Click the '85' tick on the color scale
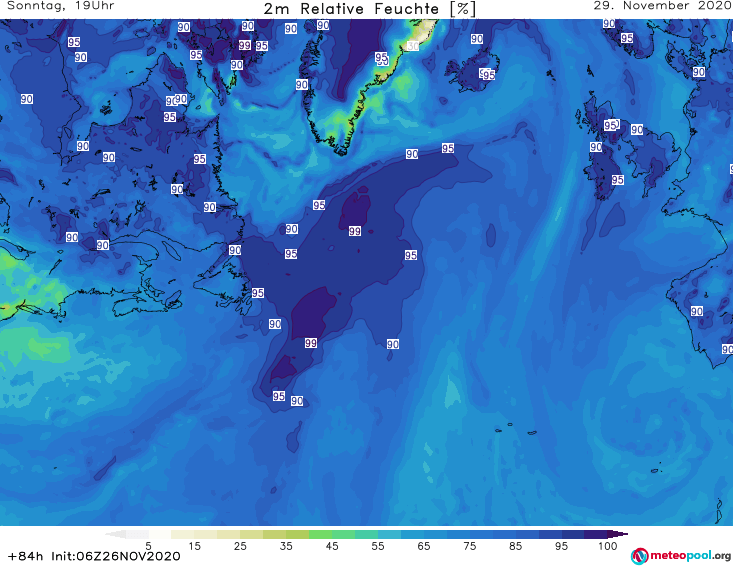The height and width of the screenshot is (566, 733). pos(516,546)
